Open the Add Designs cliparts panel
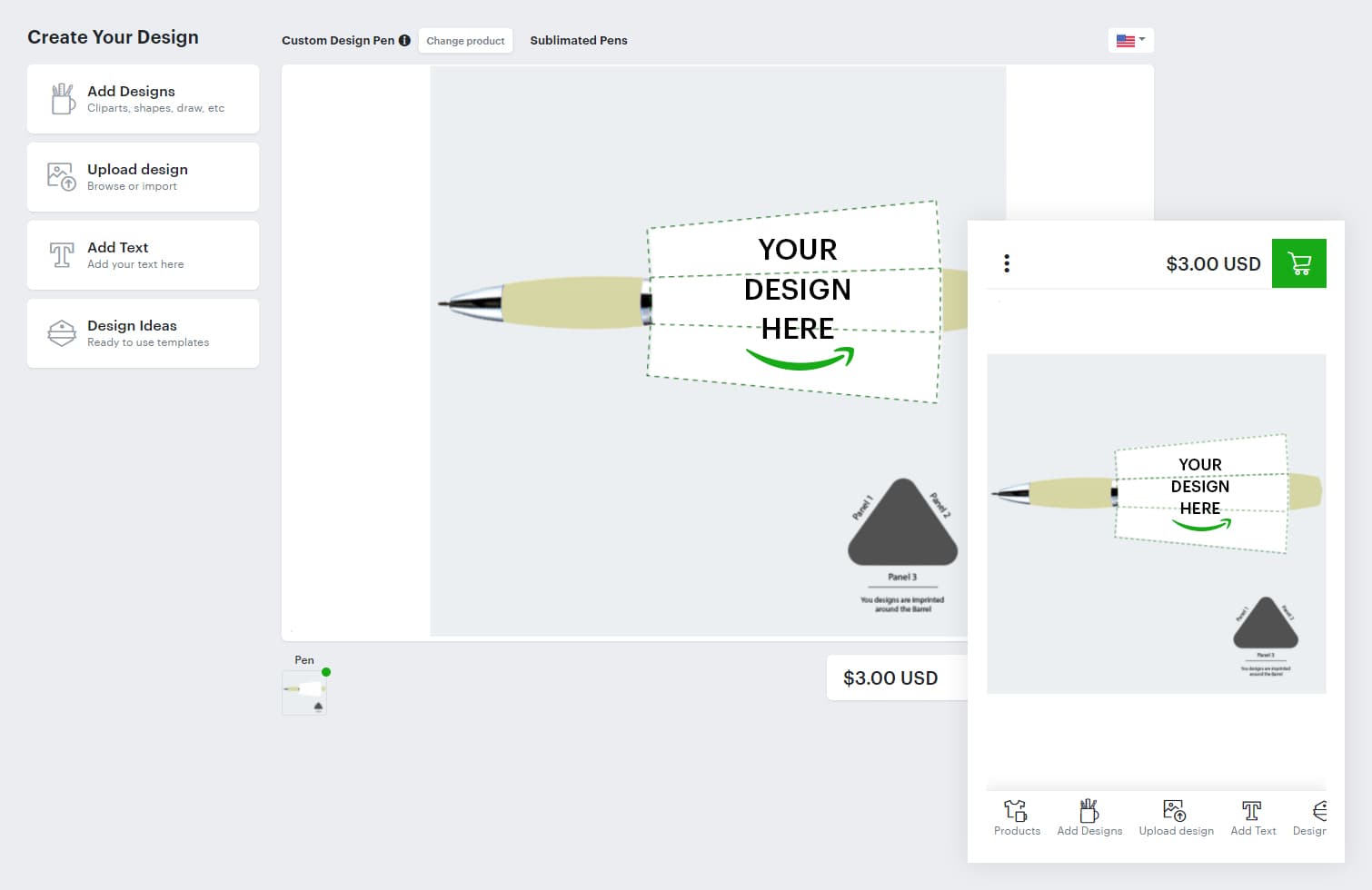 click(143, 98)
